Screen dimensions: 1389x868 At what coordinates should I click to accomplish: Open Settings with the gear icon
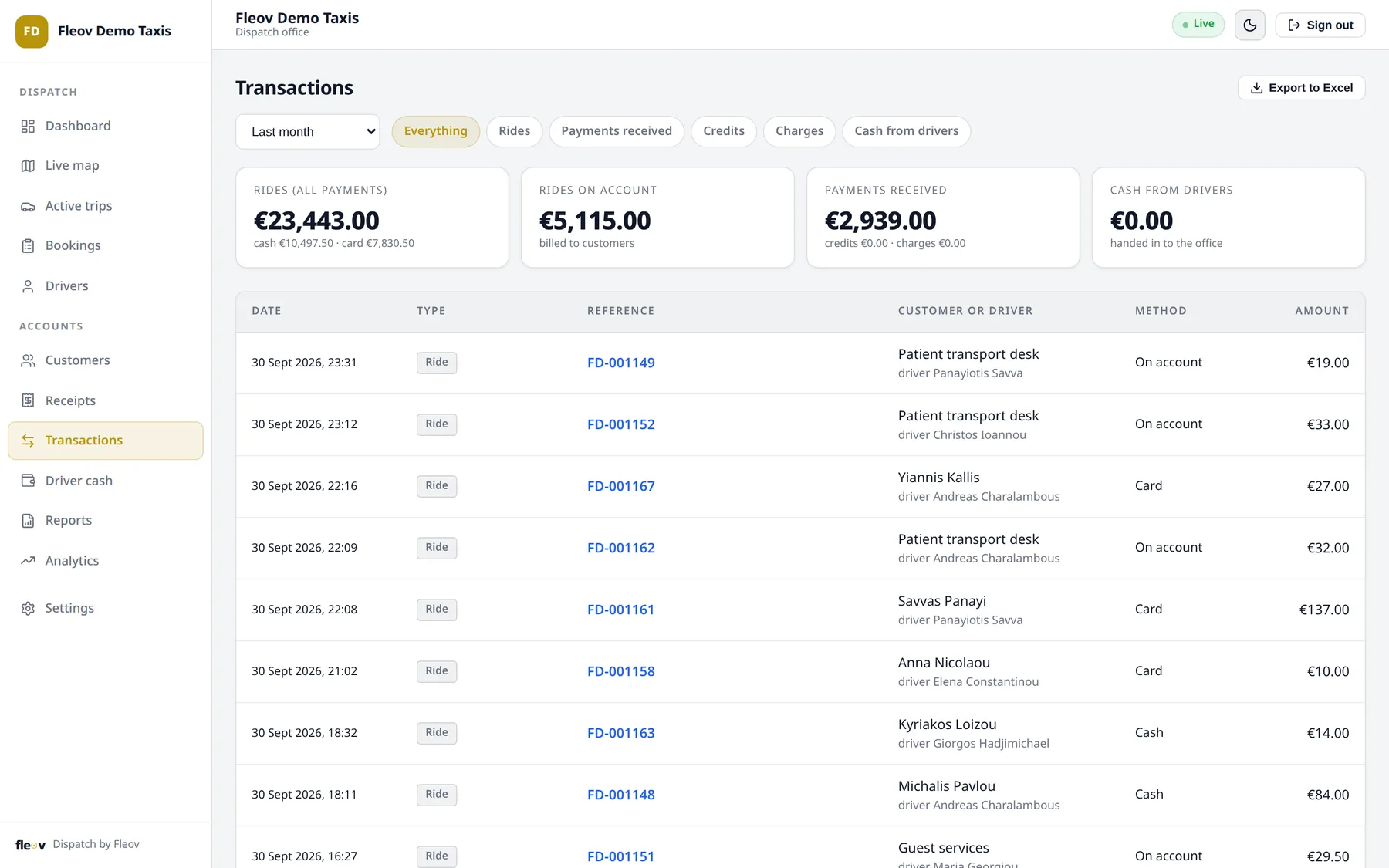pos(106,608)
